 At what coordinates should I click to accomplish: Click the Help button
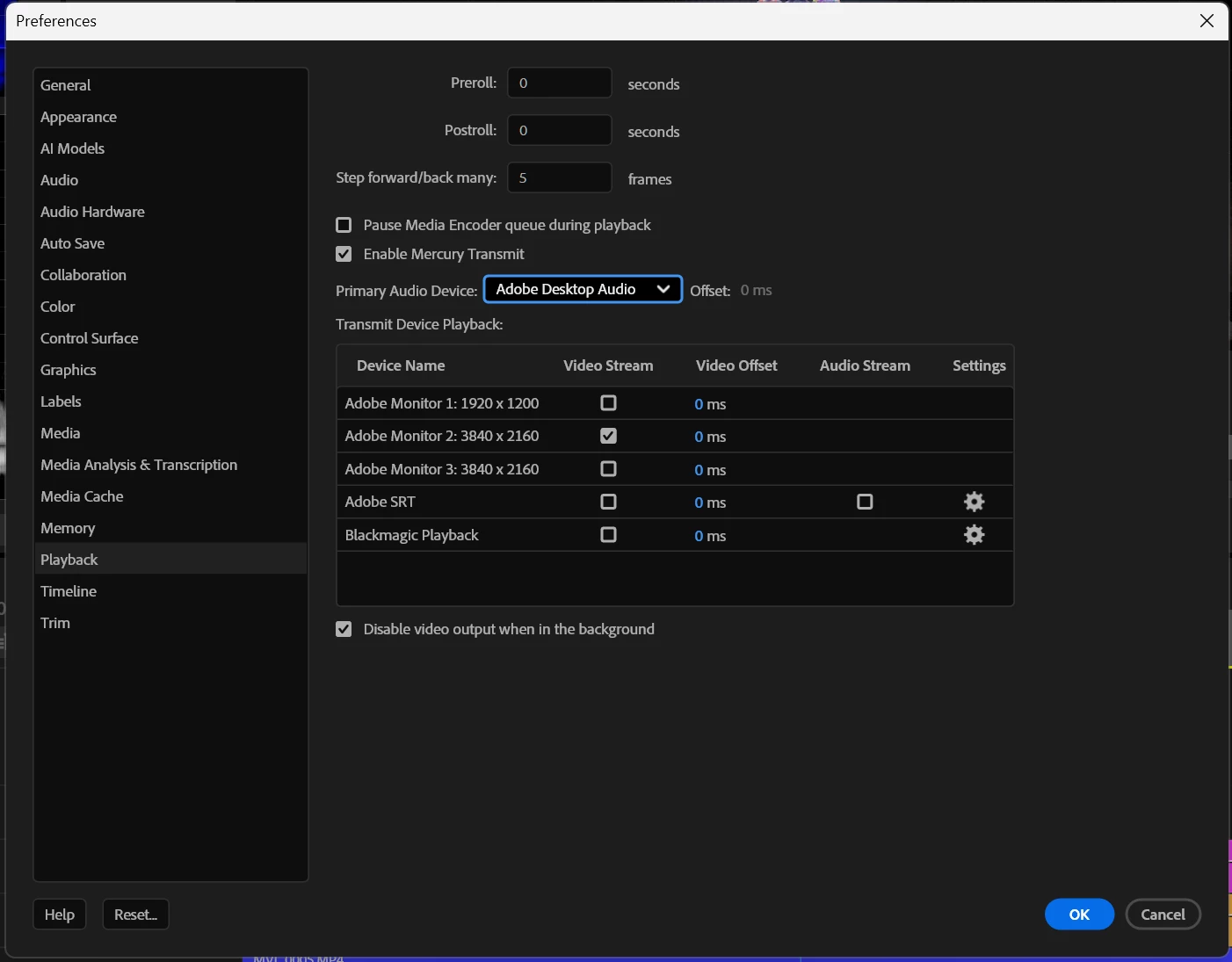(60, 915)
